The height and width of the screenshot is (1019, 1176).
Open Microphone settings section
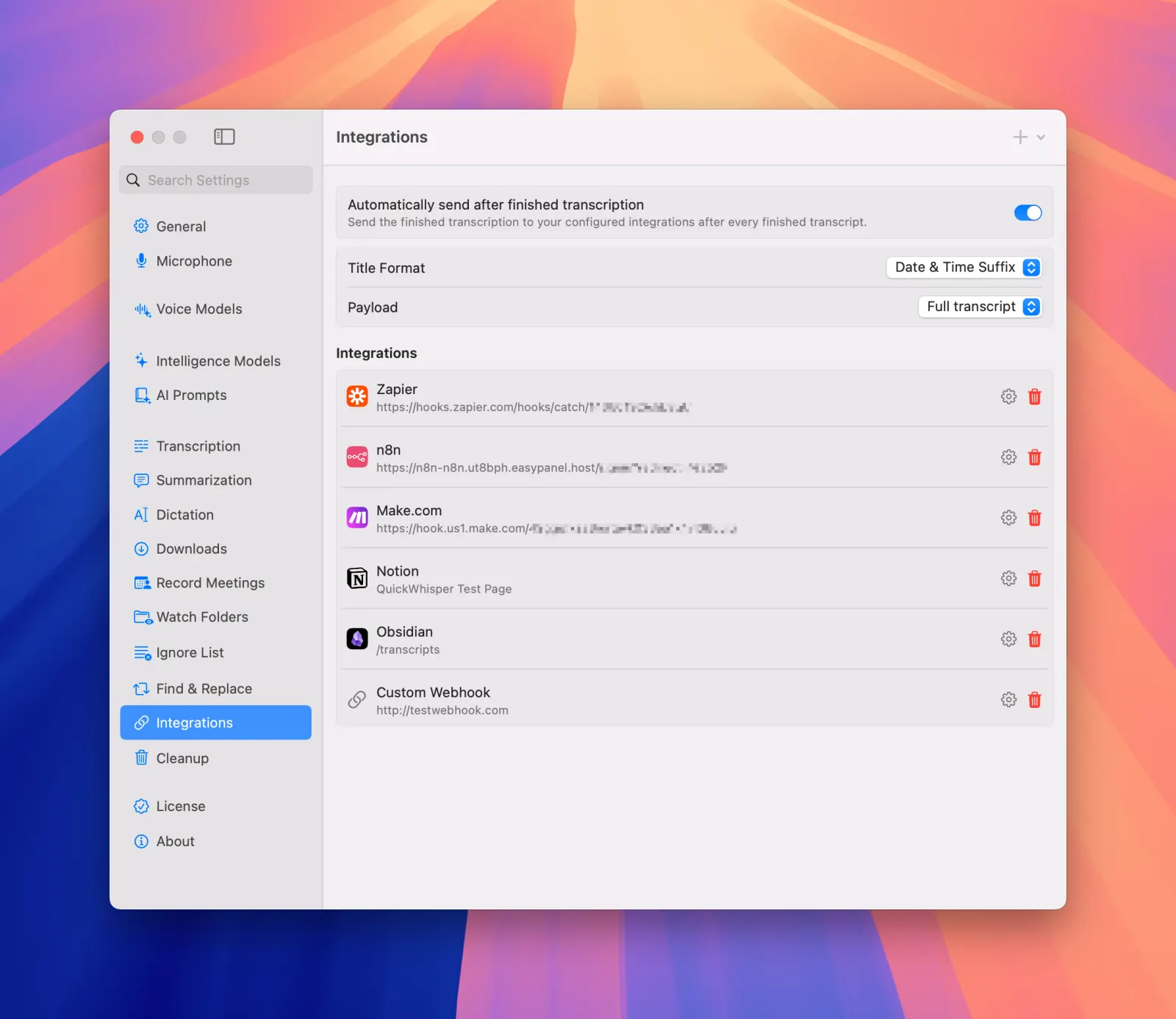[216, 261]
